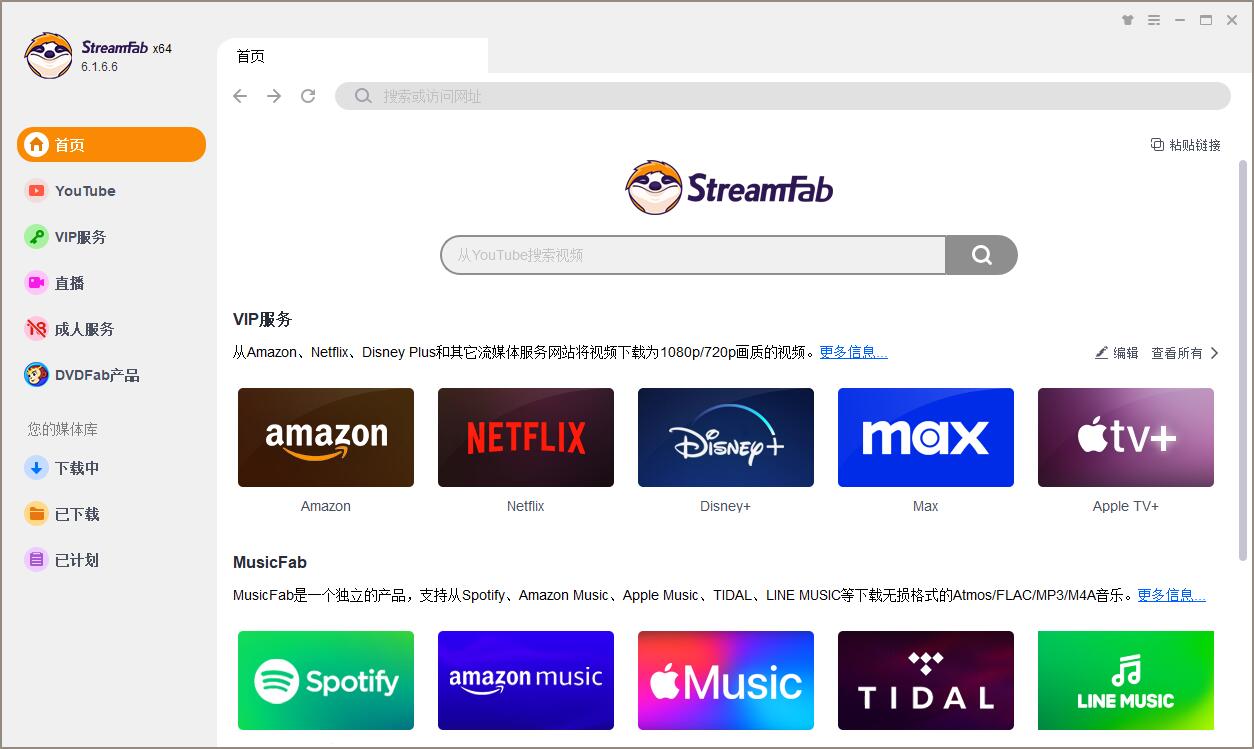Click the address bar magnifier icon
Screen dimensions: 1254x749
pyautogui.click(x=364, y=96)
